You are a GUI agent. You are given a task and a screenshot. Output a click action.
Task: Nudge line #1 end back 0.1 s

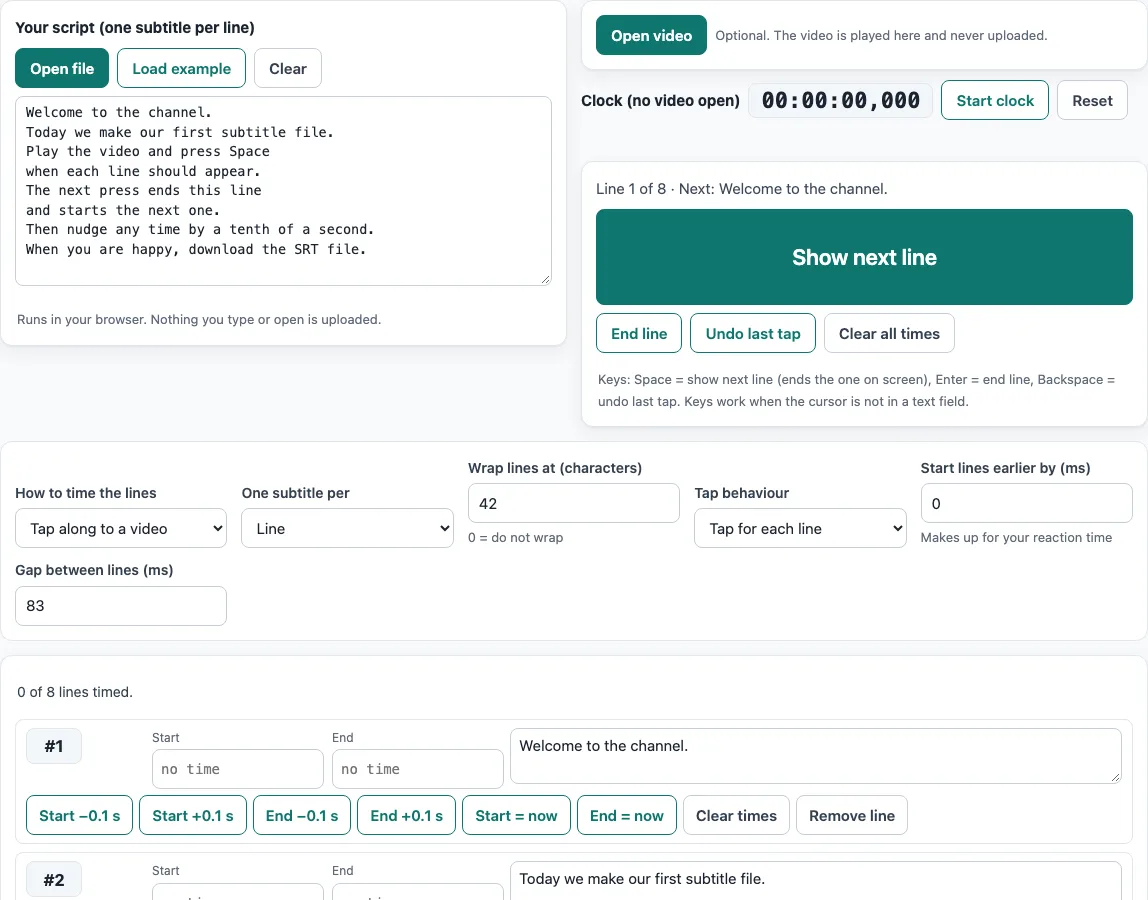(302, 815)
